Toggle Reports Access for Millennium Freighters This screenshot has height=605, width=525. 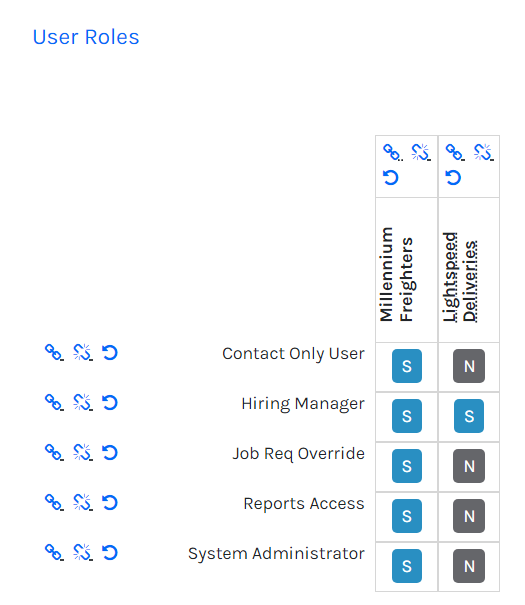click(407, 516)
